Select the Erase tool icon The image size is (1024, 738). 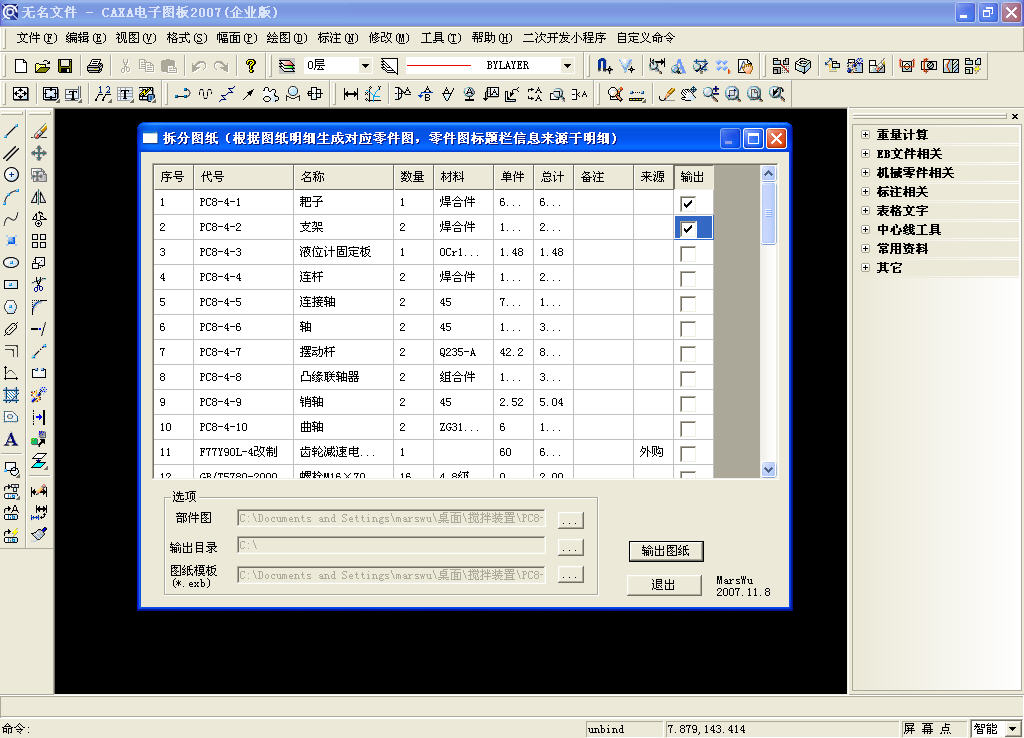tap(39, 131)
